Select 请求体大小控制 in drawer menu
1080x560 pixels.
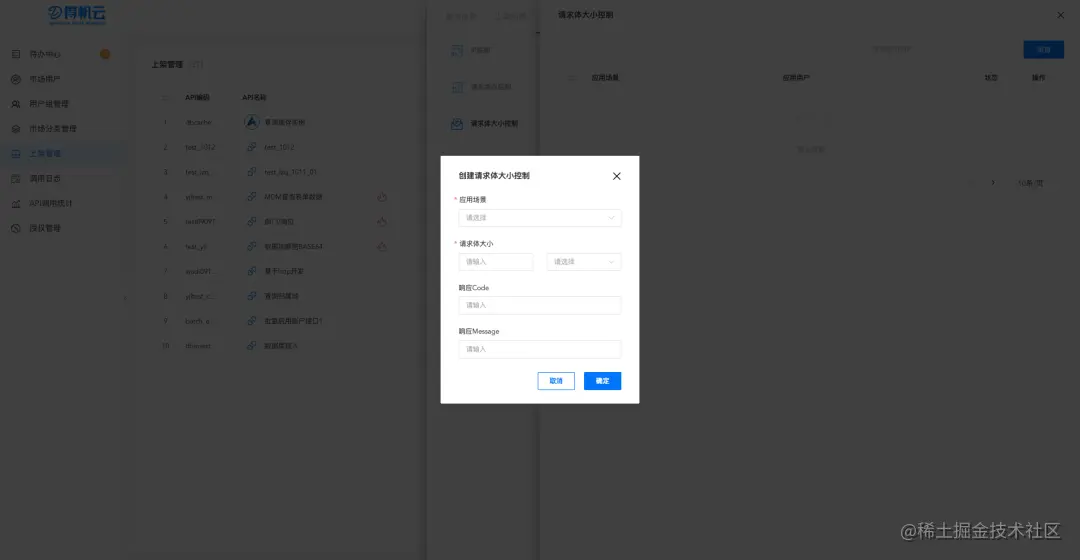(494, 124)
